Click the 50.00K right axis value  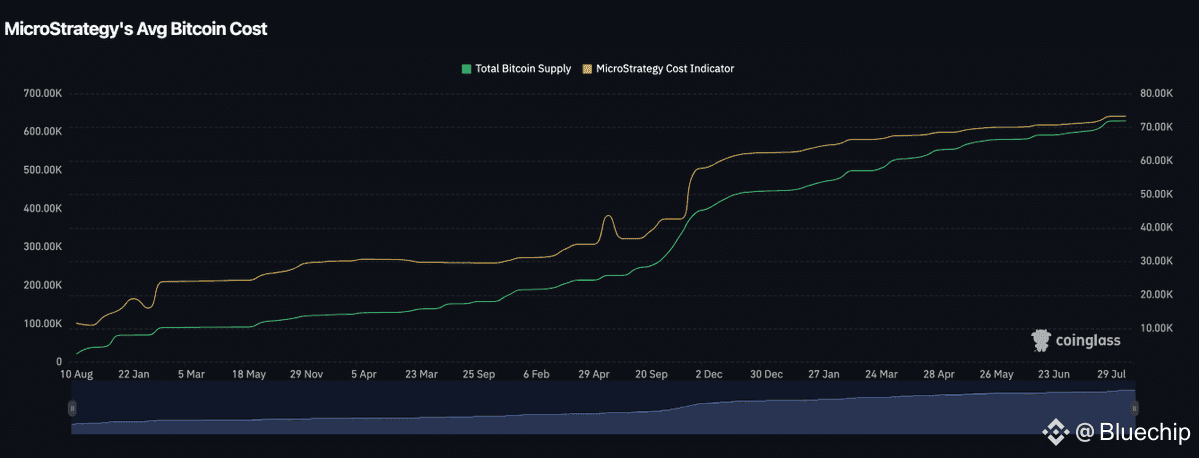tap(1155, 194)
